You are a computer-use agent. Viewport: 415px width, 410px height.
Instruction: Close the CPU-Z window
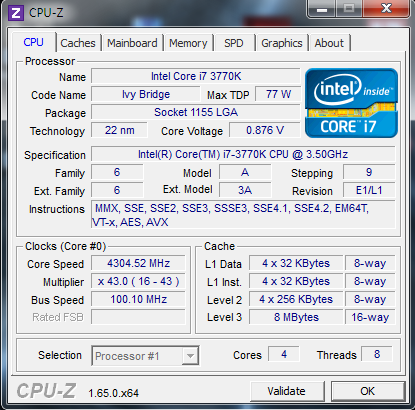[x=386, y=9]
